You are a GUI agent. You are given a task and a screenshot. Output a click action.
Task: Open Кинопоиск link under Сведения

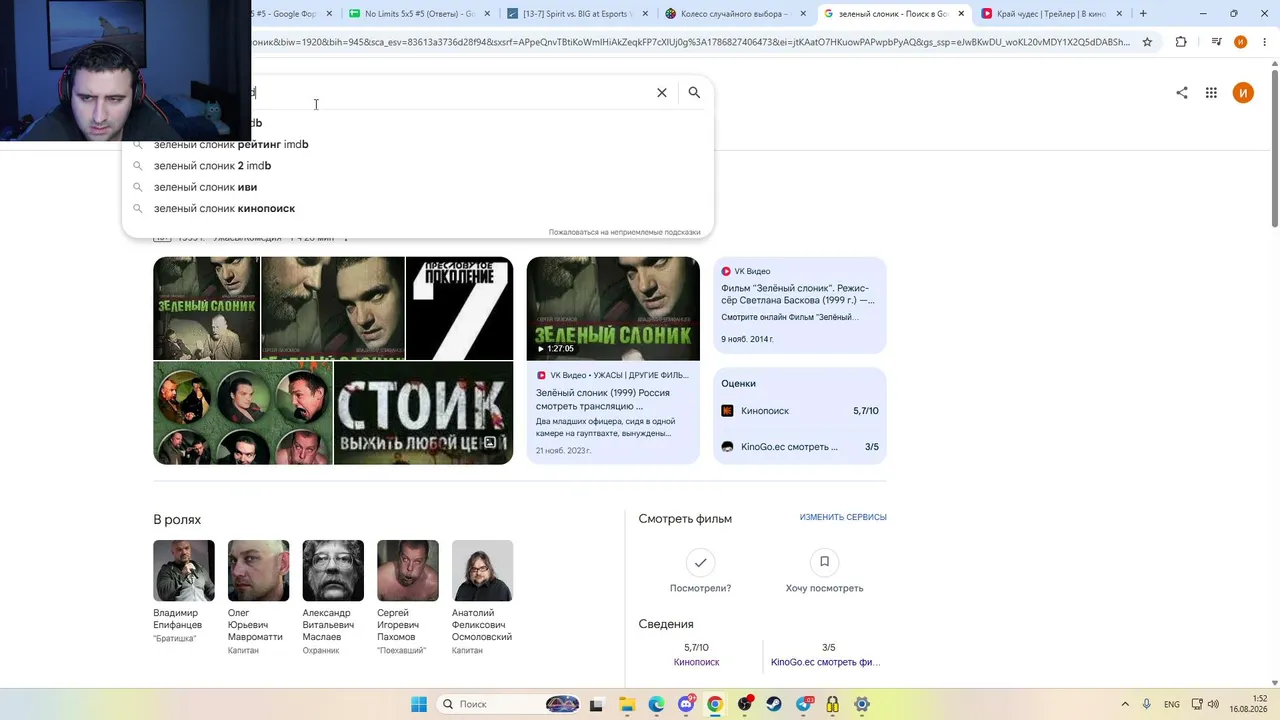[x=696, y=662]
